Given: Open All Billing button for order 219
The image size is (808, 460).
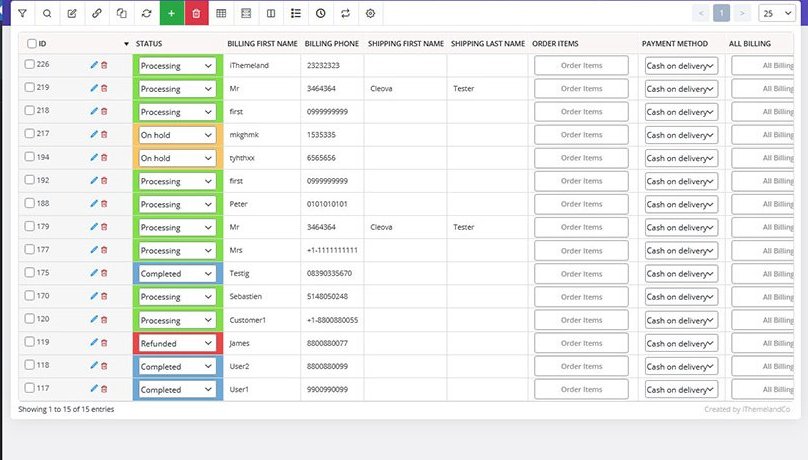Looking at the screenshot, I should [764, 89].
